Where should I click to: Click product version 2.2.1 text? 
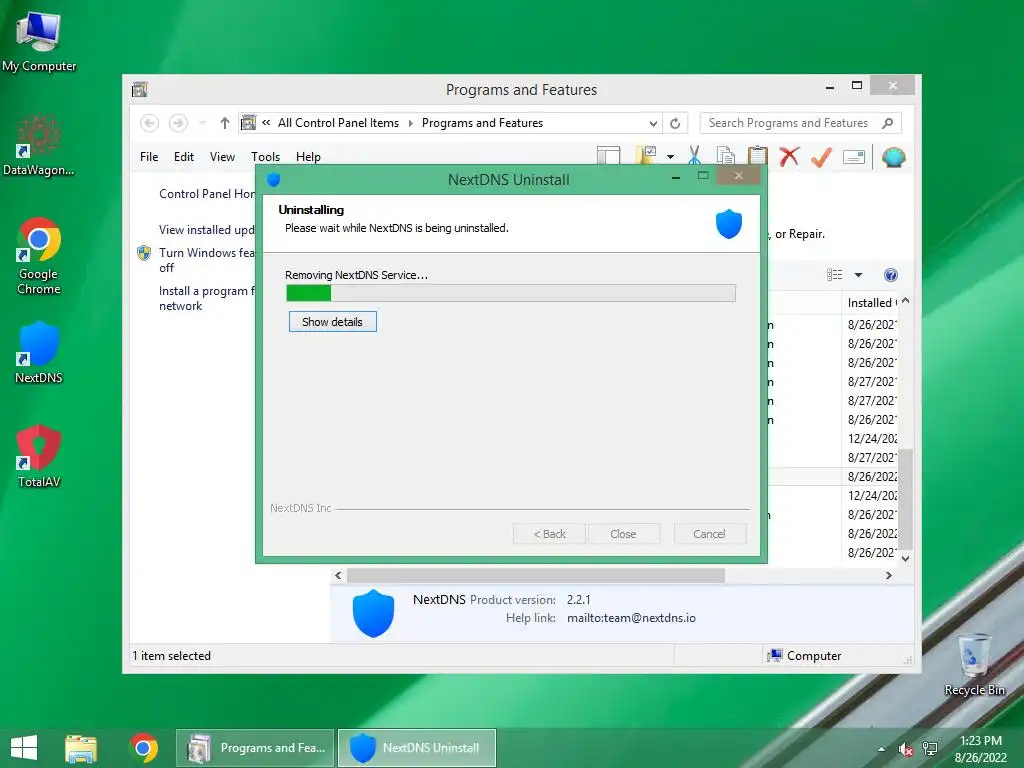point(579,600)
